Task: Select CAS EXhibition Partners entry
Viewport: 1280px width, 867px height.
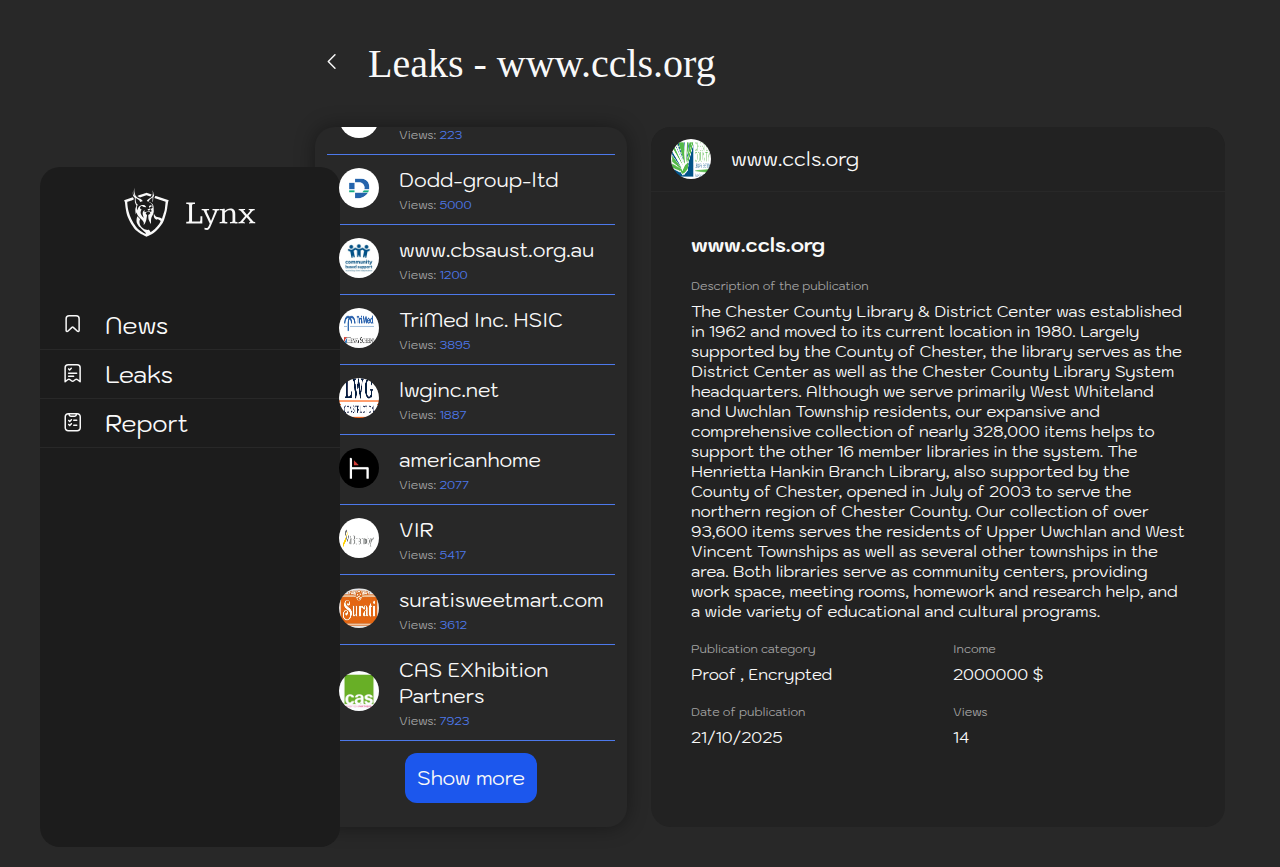Action: [x=474, y=683]
